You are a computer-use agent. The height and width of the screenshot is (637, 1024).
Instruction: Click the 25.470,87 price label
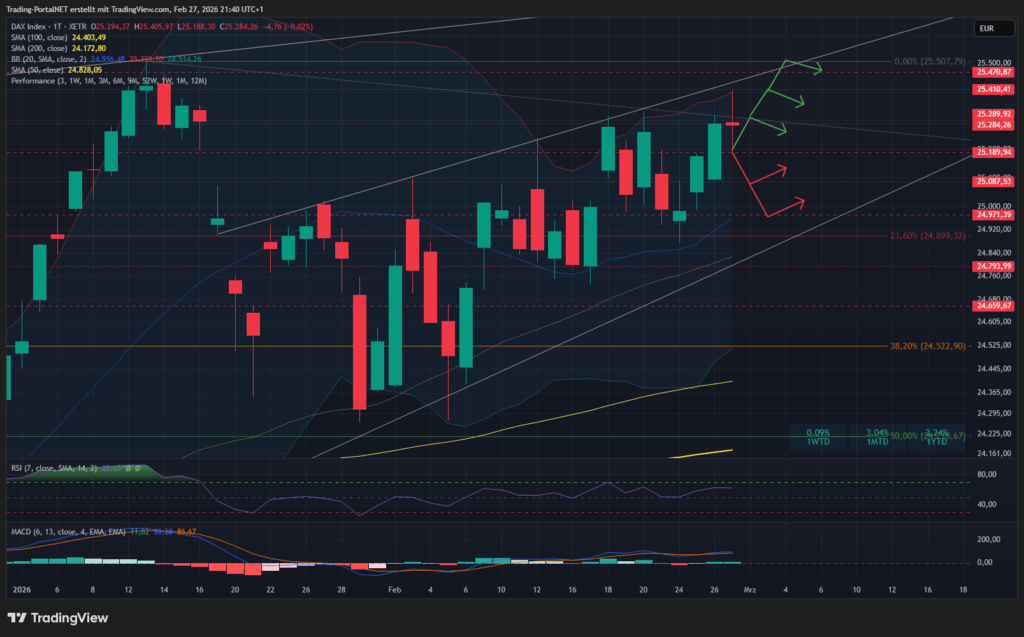click(992, 73)
